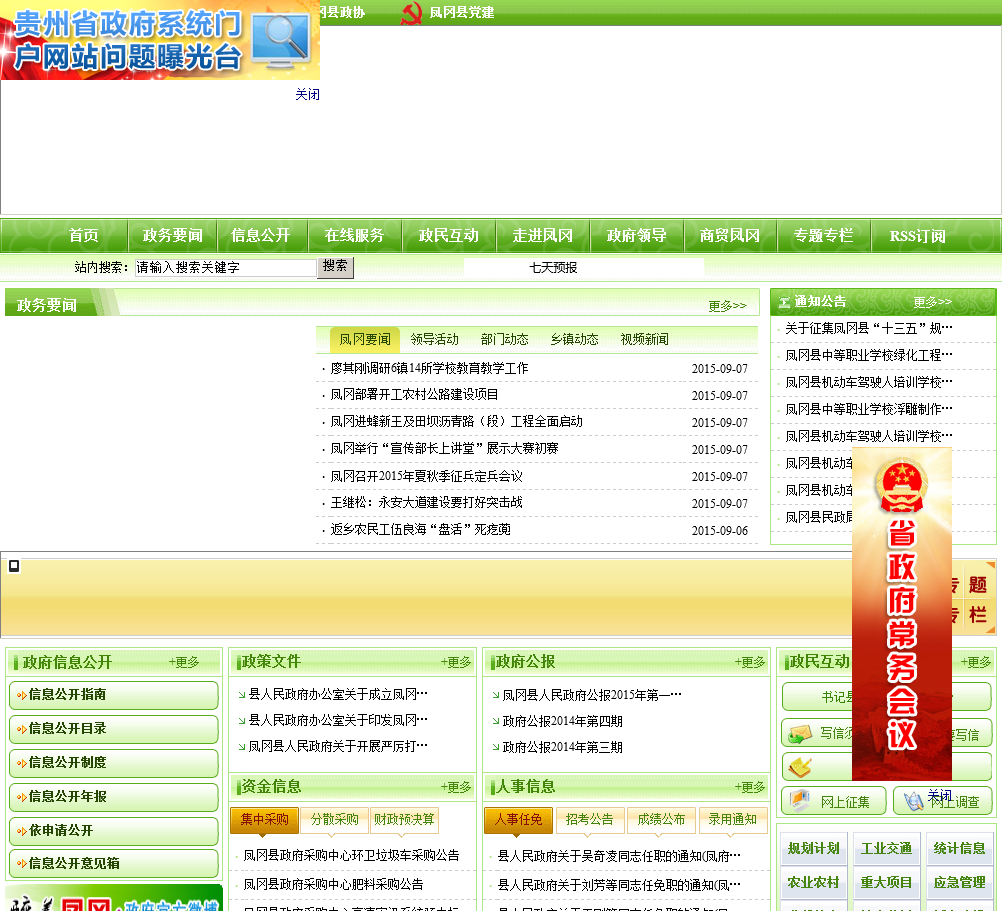Open notice 凤冈县中等职业学校浮雕制作…

pyautogui.click(x=869, y=409)
